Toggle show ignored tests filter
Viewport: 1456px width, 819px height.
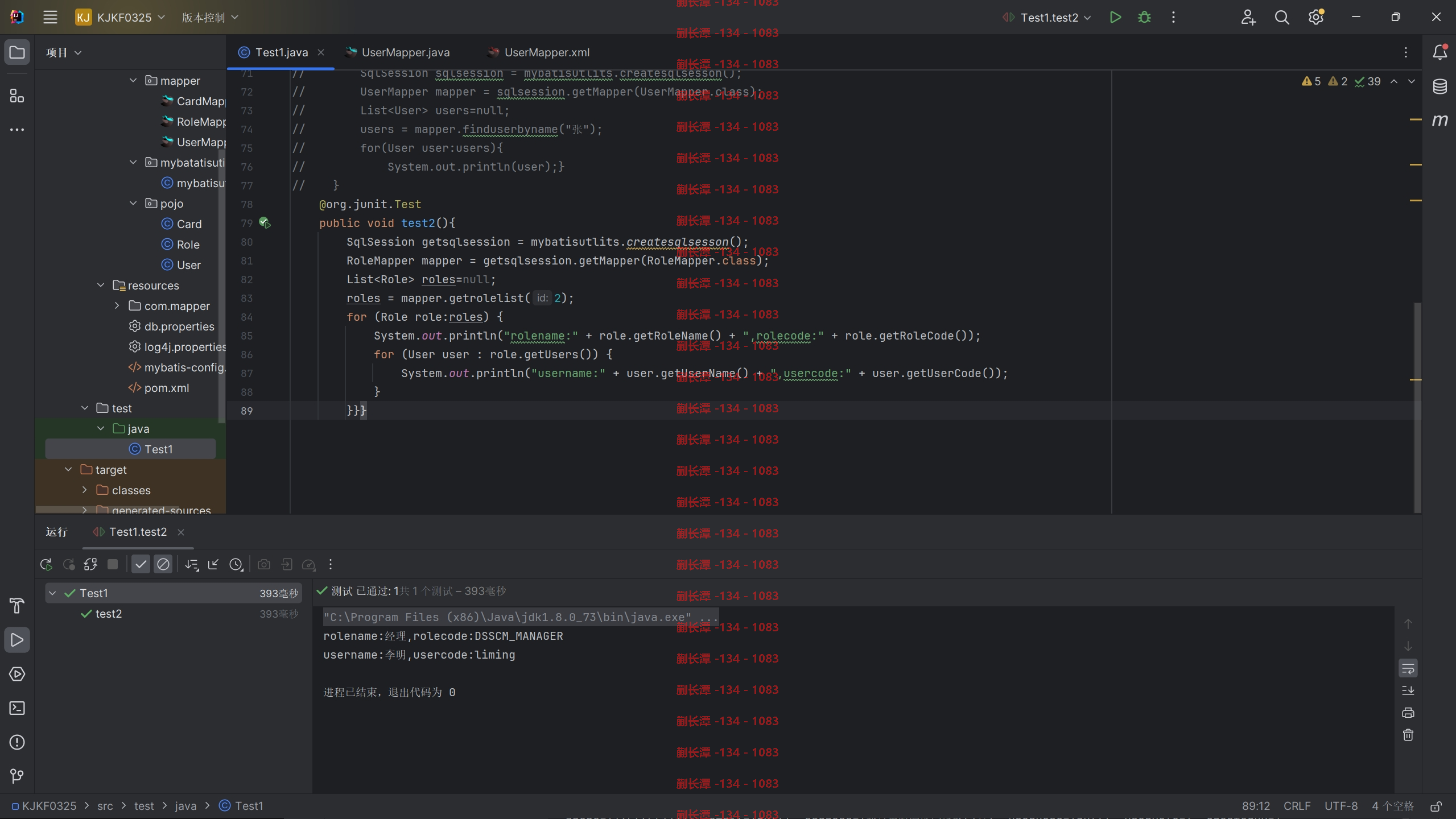[163, 564]
